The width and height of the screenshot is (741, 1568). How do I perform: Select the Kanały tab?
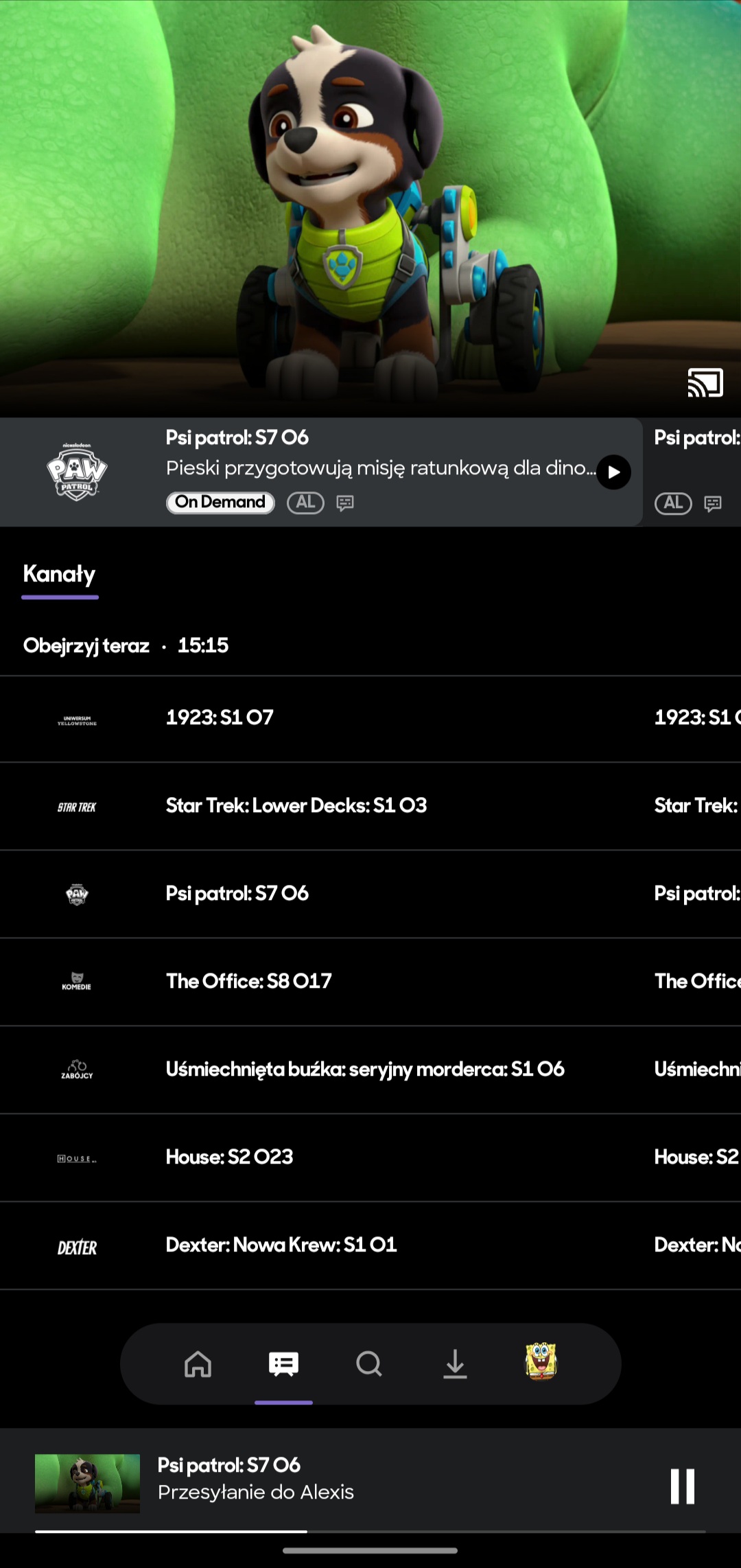click(59, 575)
